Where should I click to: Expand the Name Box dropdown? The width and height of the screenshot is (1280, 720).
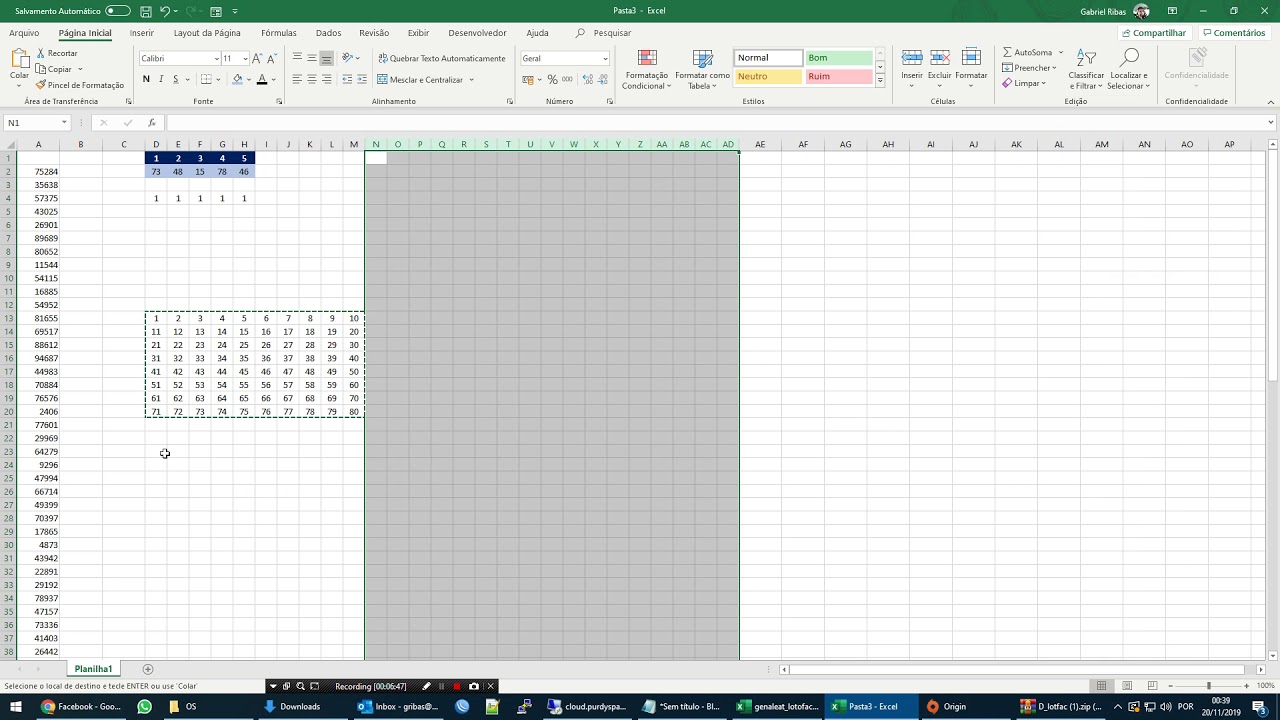[64, 123]
